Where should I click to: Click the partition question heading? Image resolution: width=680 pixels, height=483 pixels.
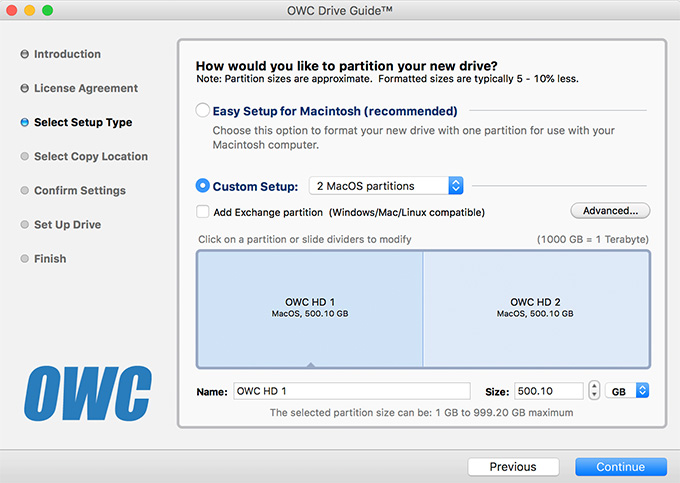347,66
